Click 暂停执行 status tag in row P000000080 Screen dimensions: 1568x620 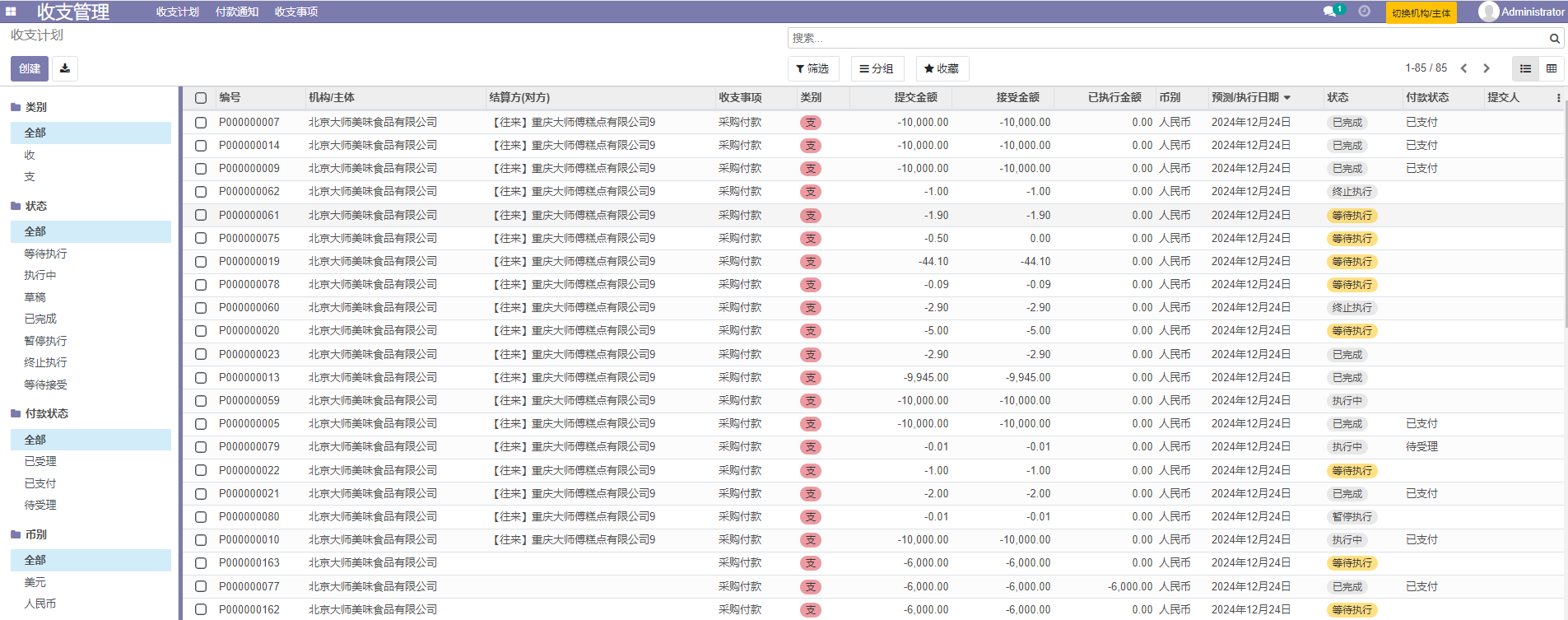tap(1352, 517)
